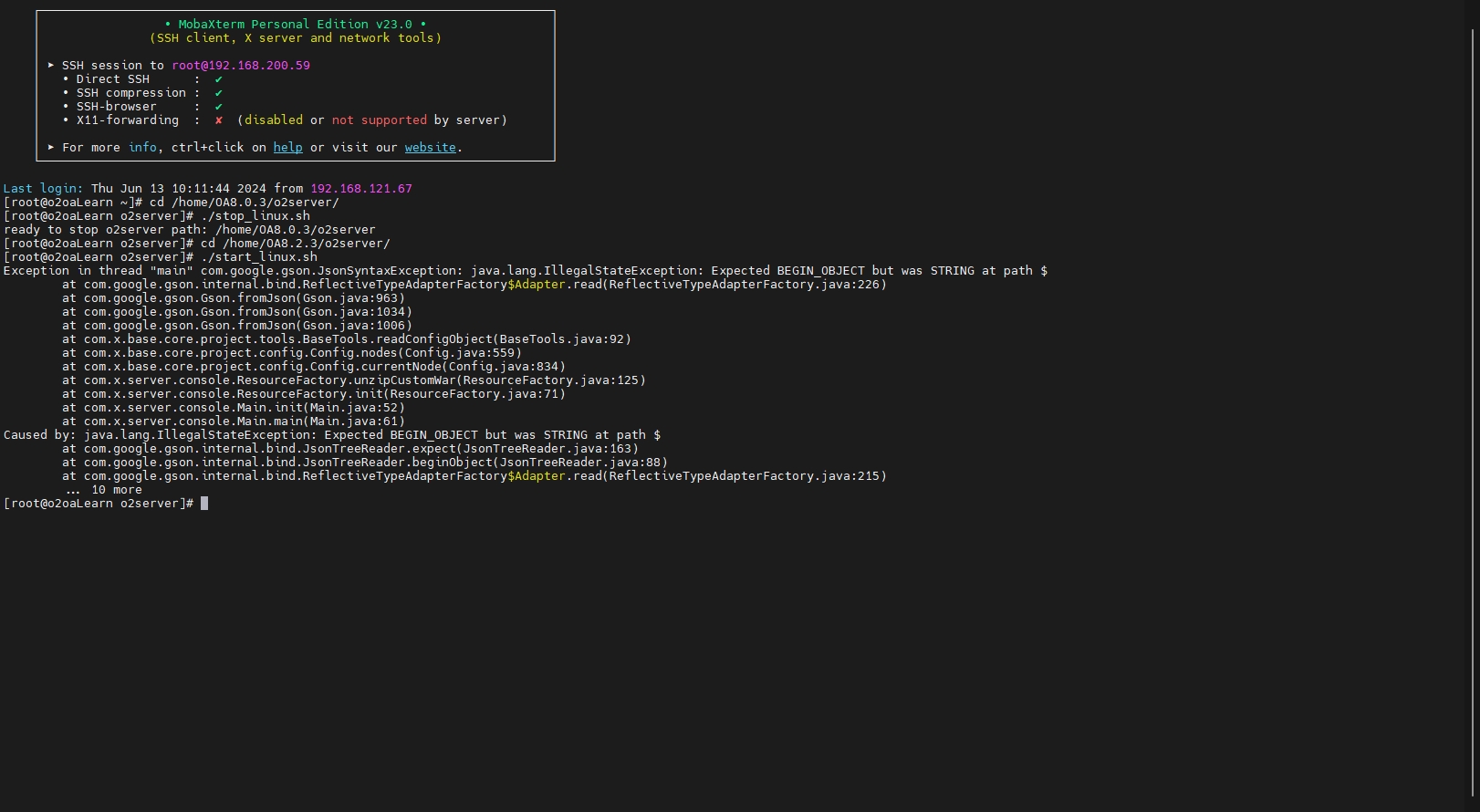Click the blinking cursor at the last prompt

coord(204,504)
